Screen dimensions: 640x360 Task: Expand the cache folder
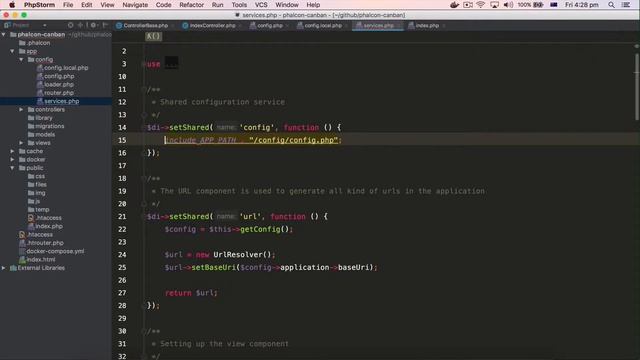coord(13,151)
